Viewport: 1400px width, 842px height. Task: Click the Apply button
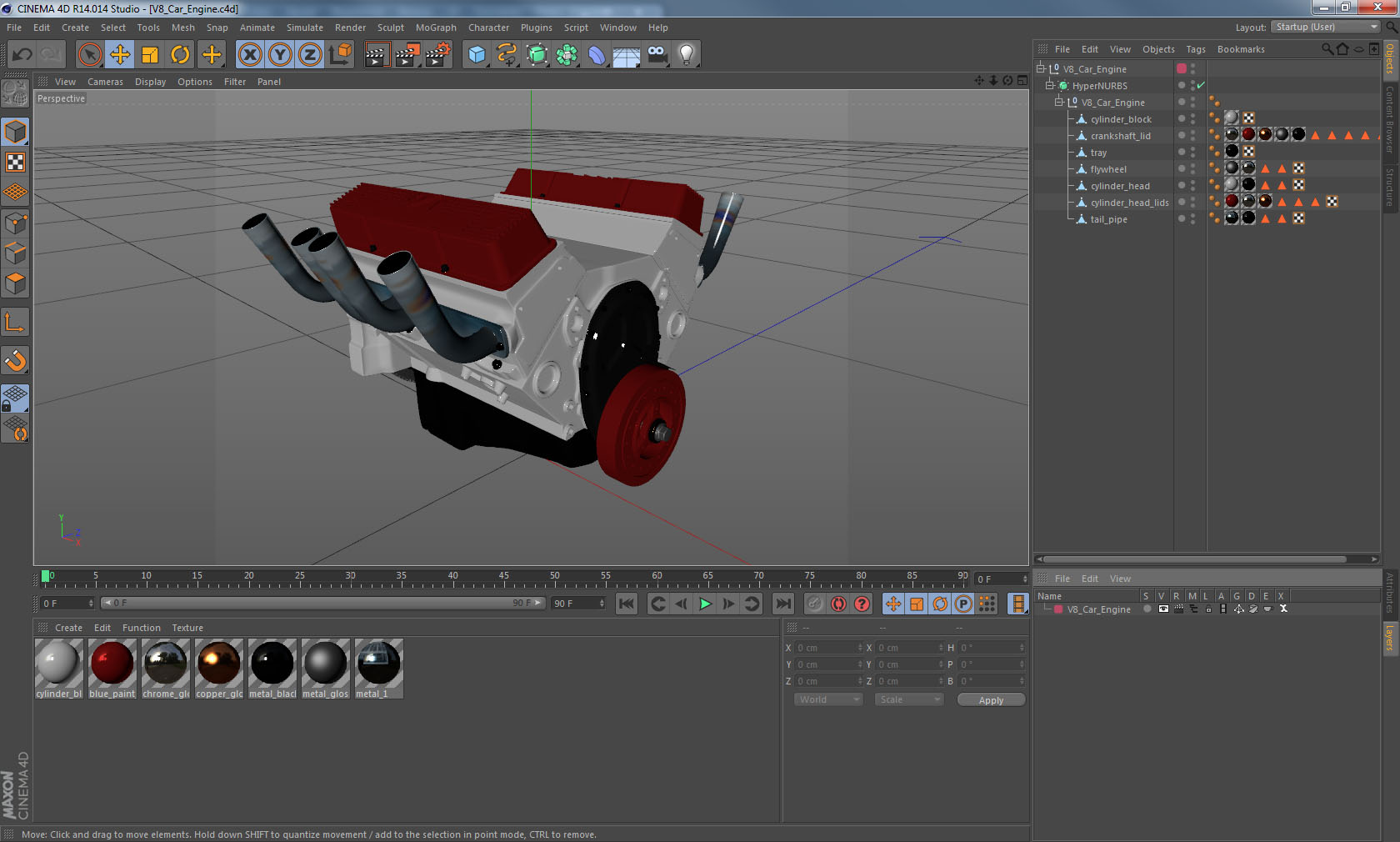[x=991, y=700]
